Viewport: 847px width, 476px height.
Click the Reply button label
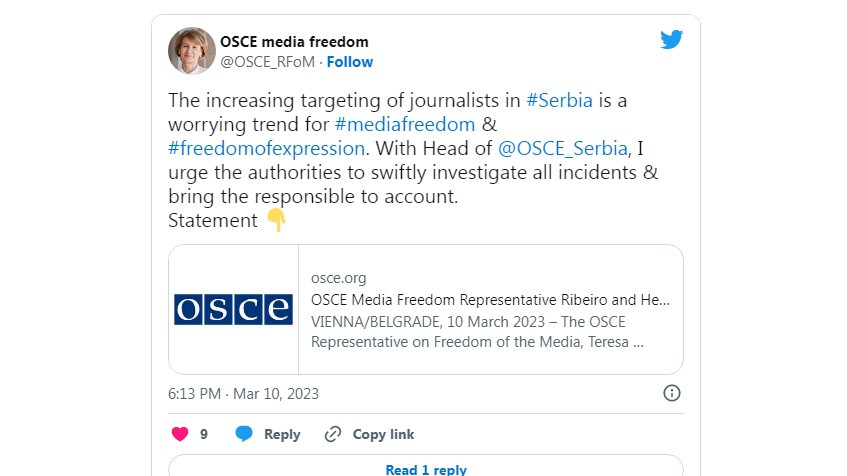(282, 434)
